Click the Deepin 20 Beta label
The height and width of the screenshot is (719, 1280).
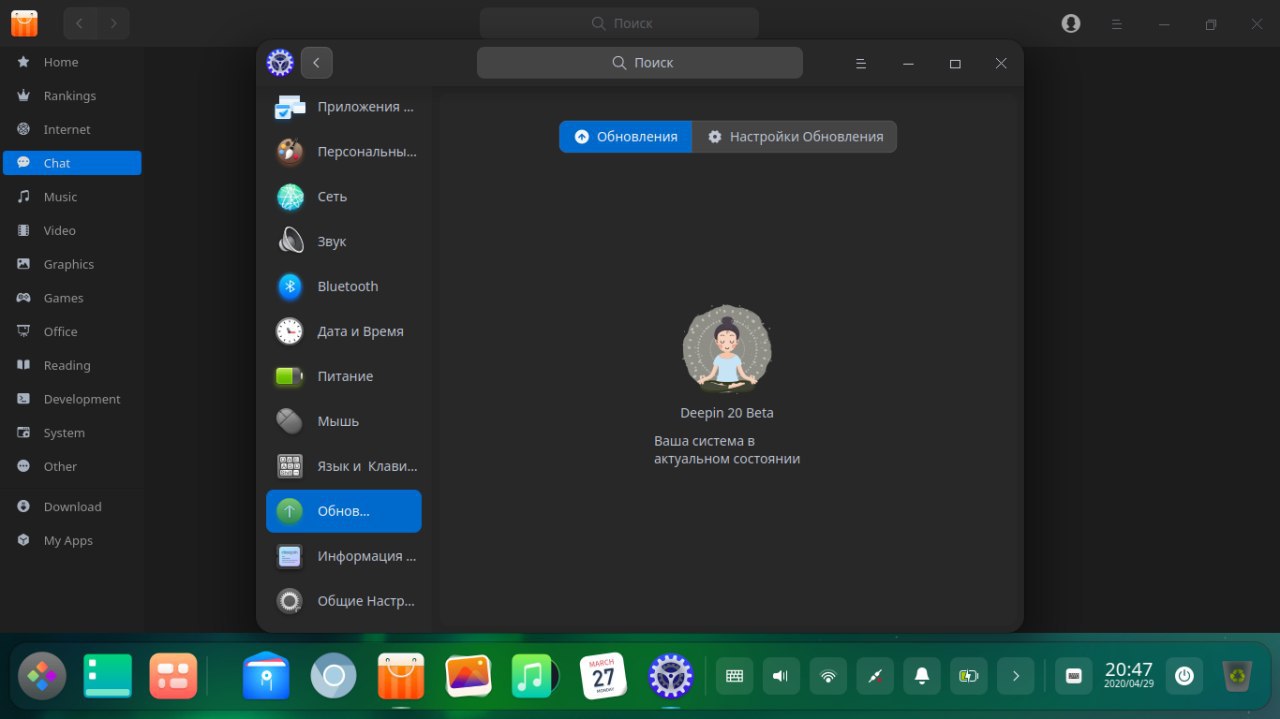pos(727,413)
